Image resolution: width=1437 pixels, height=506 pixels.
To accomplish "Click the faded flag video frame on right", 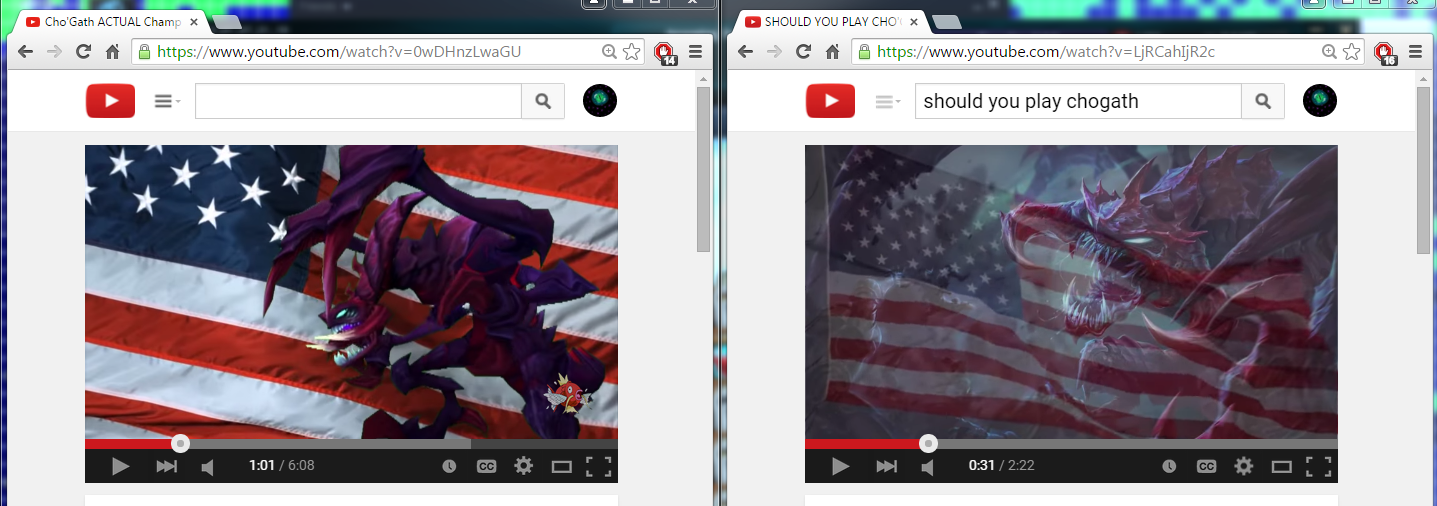I will pyautogui.click(x=1071, y=290).
